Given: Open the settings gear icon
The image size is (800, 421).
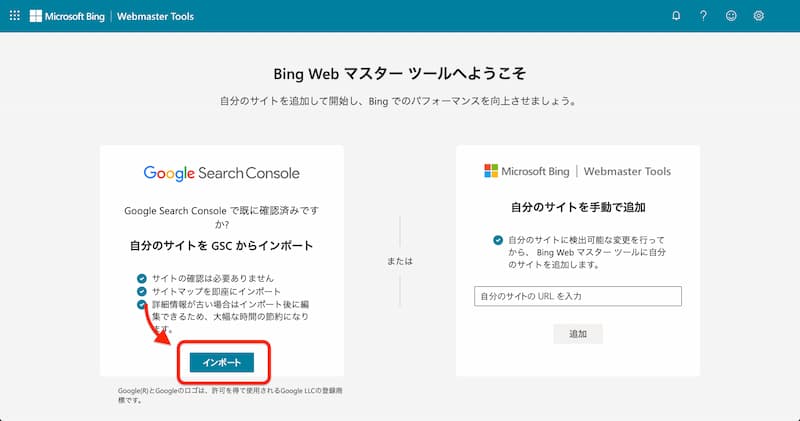Looking at the screenshot, I should click(x=759, y=16).
